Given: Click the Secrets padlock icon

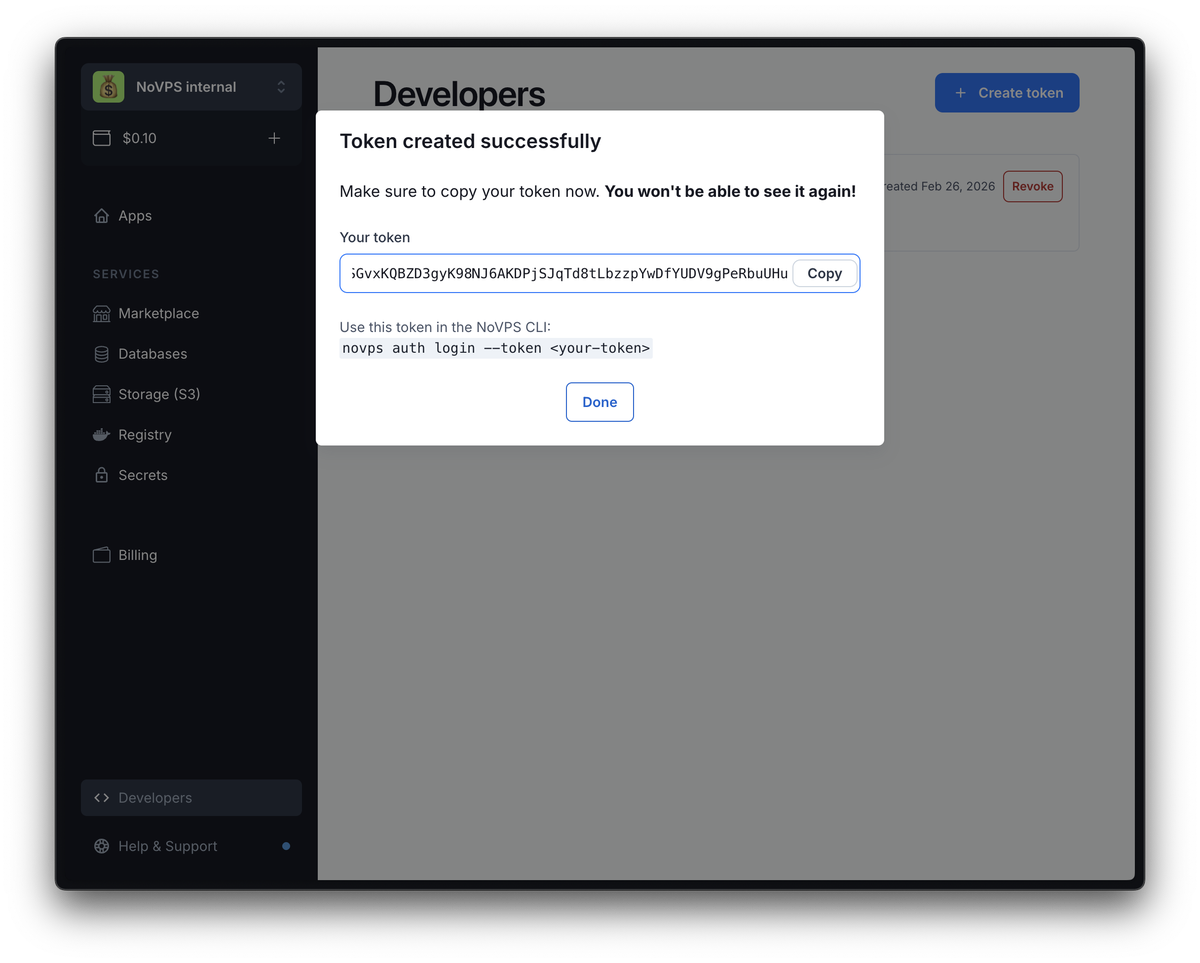Looking at the screenshot, I should [101, 476].
